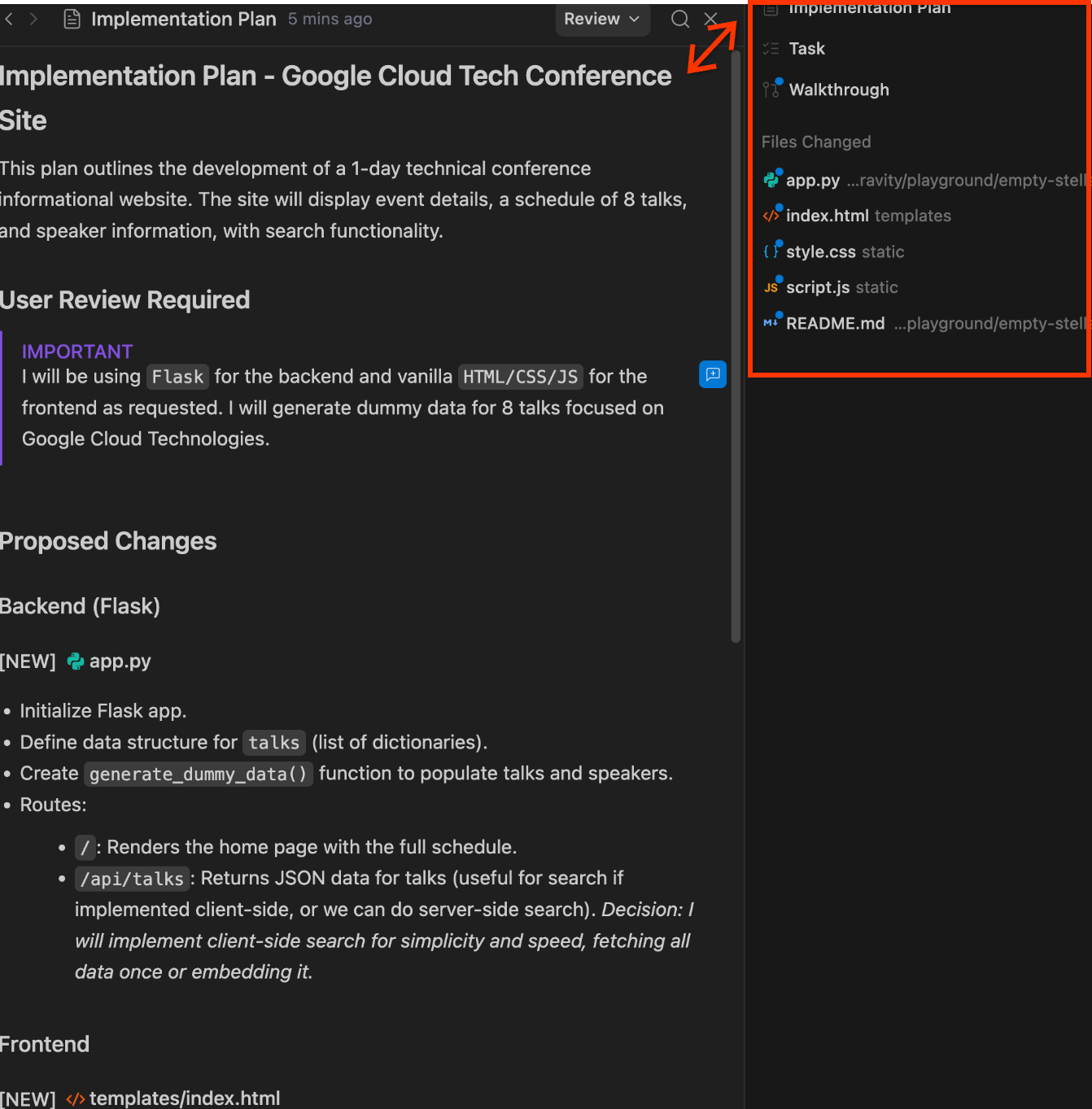Click the back navigation arrow
1092x1109 pixels.
pyautogui.click(x=9, y=19)
